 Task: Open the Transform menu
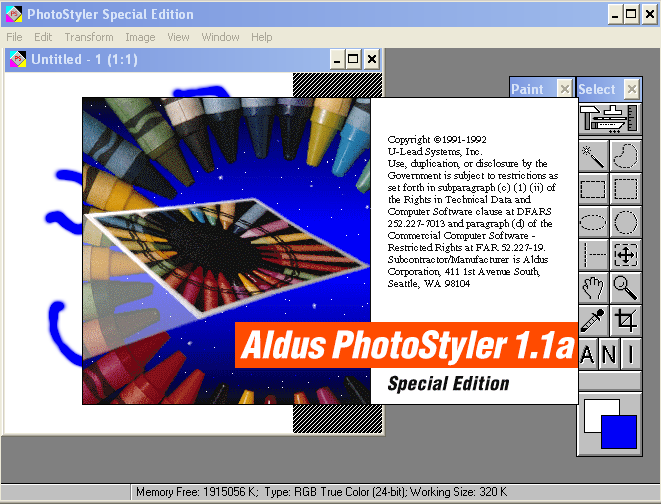tap(89, 37)
